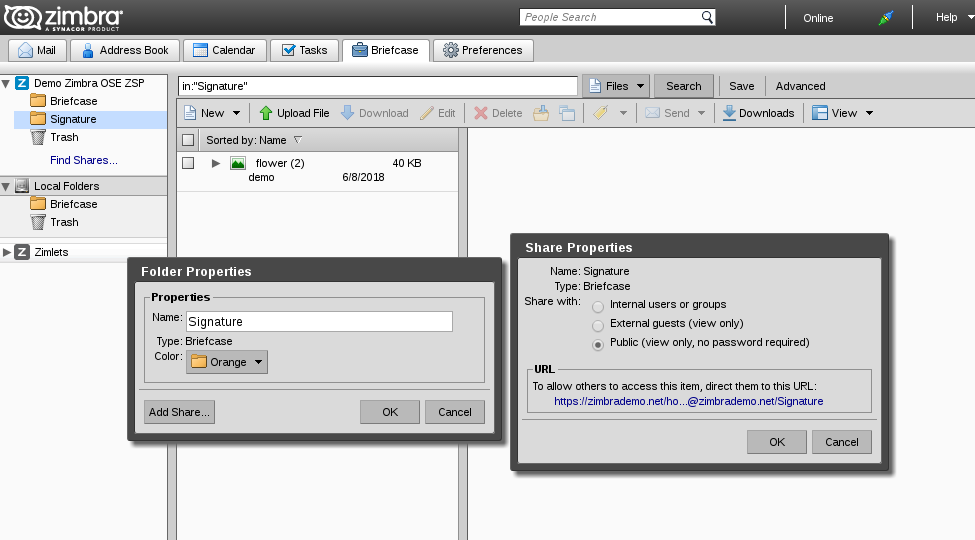The height and width of the screenshot is (540, 975).
Task: Click the Name field in Folder Properties
Action: click(x=319, y=322)
